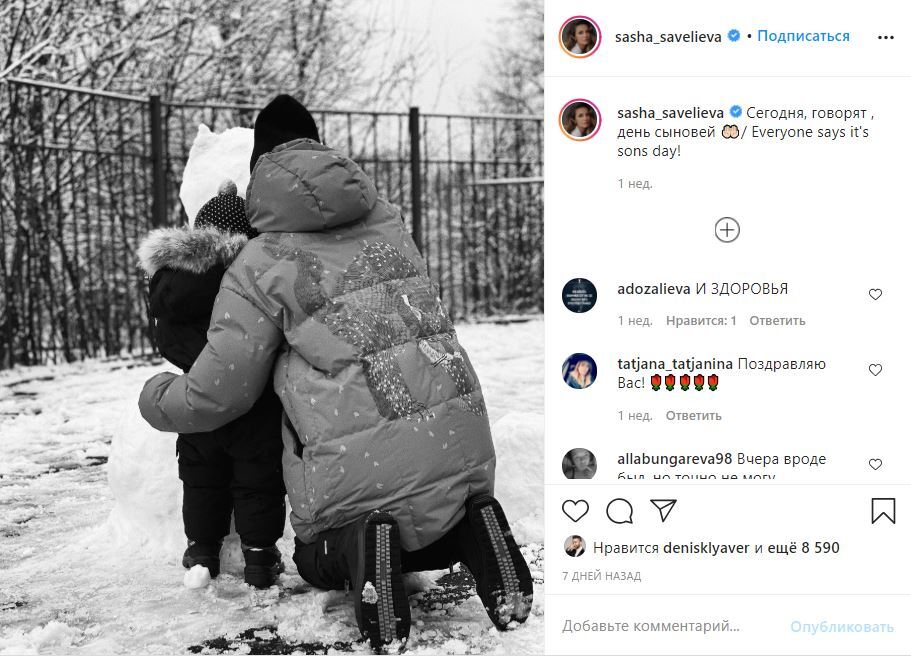
Task: Open the comment bubble icon
Action: click(619, 511)
